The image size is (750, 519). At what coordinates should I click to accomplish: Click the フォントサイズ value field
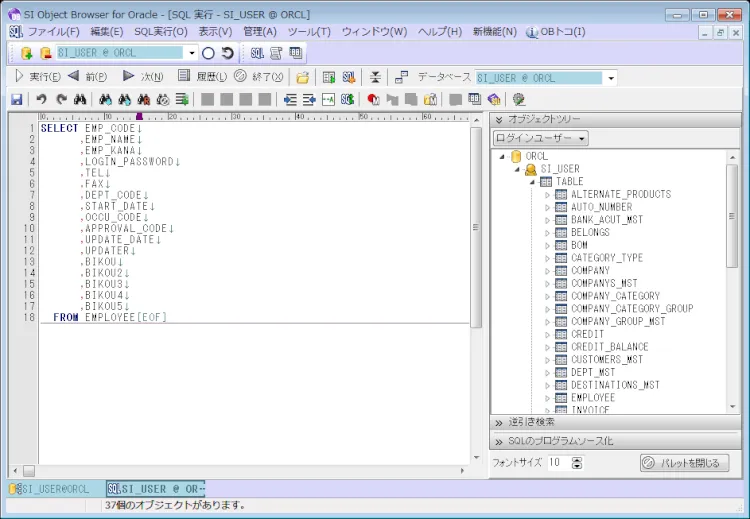point(559,463)
